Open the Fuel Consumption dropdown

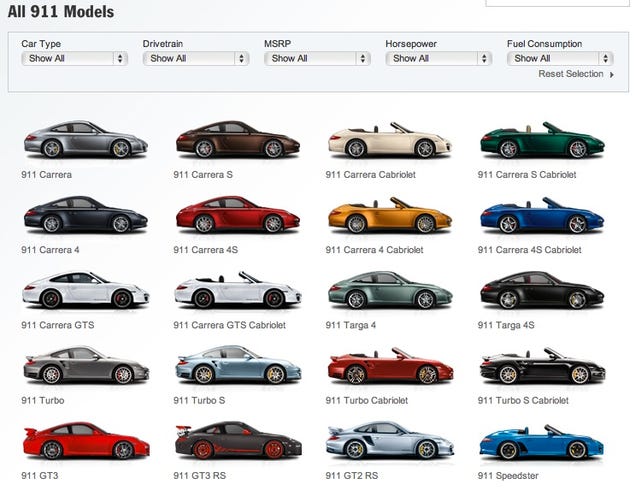click(x=560, y=58)
